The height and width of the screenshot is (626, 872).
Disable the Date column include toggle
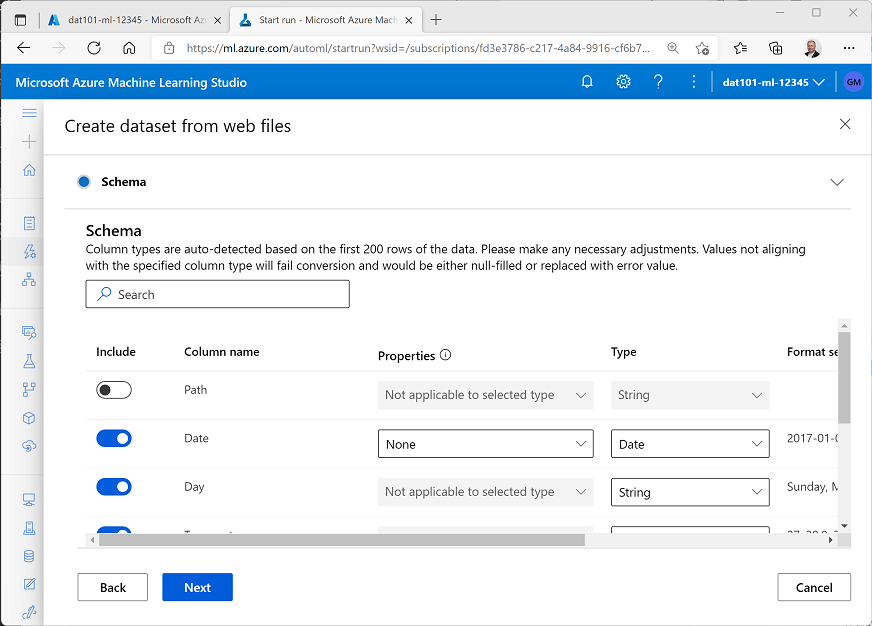114,438
